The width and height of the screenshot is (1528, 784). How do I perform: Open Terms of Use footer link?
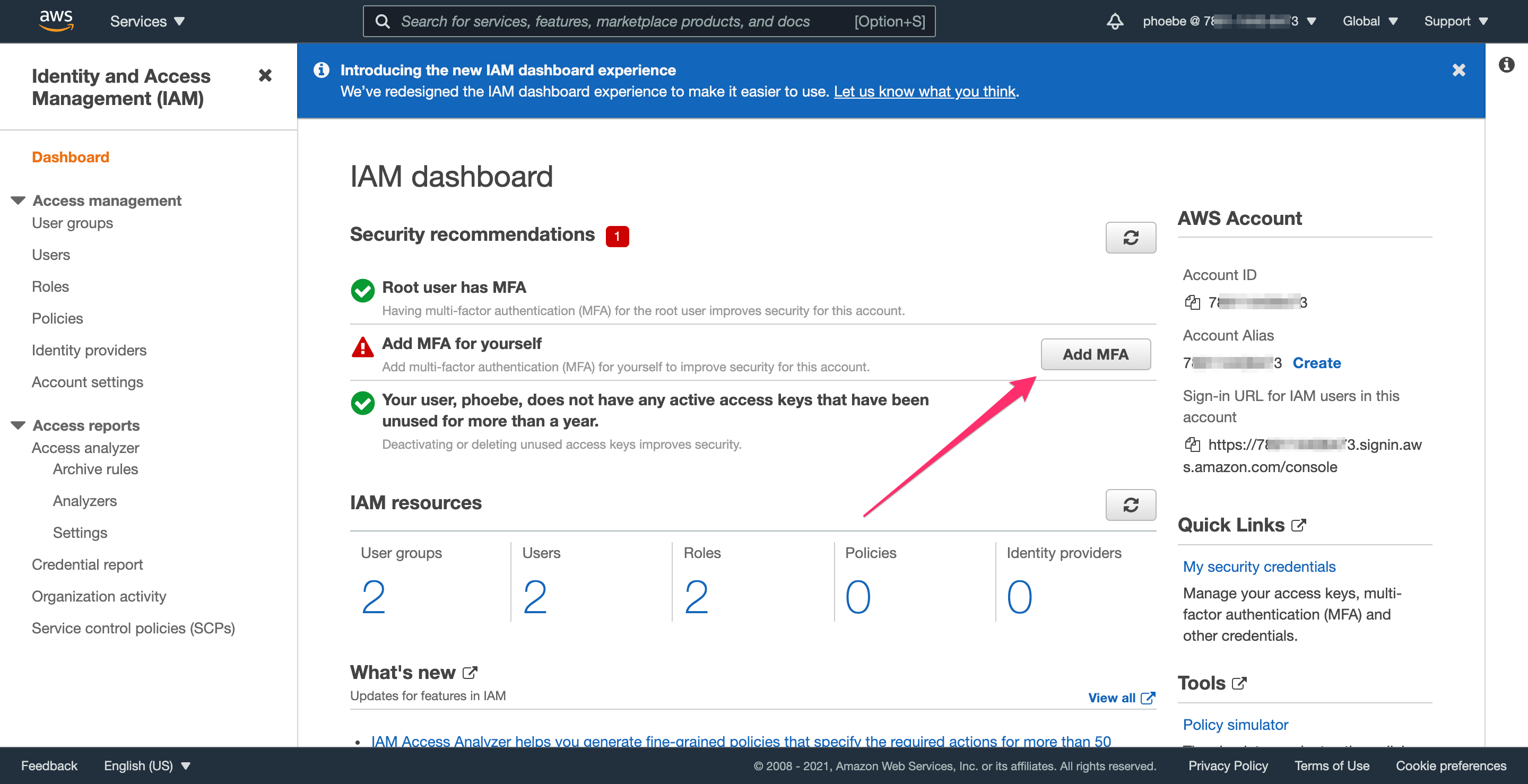click(1332, 765)
